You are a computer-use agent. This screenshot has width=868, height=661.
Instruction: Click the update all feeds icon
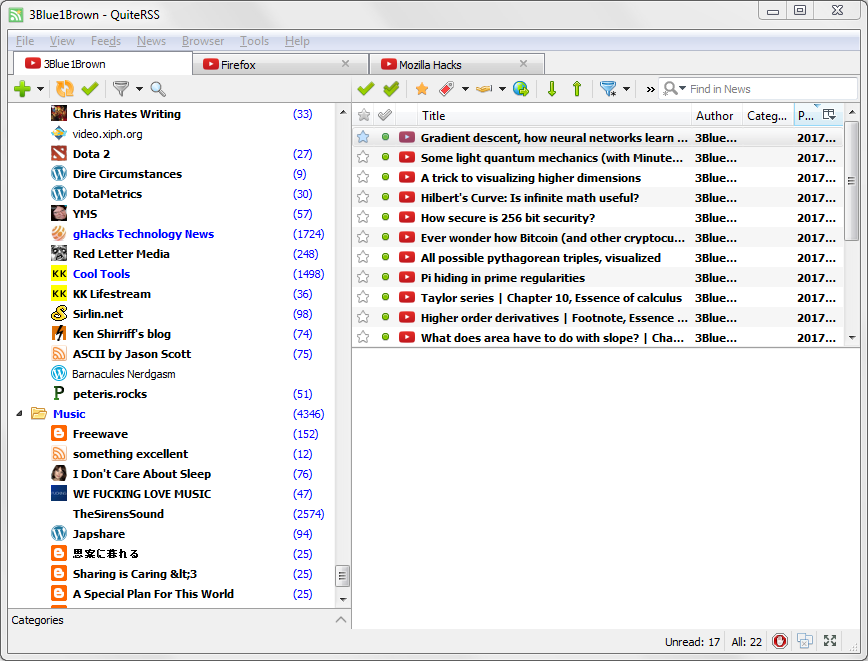coord(65,89)
